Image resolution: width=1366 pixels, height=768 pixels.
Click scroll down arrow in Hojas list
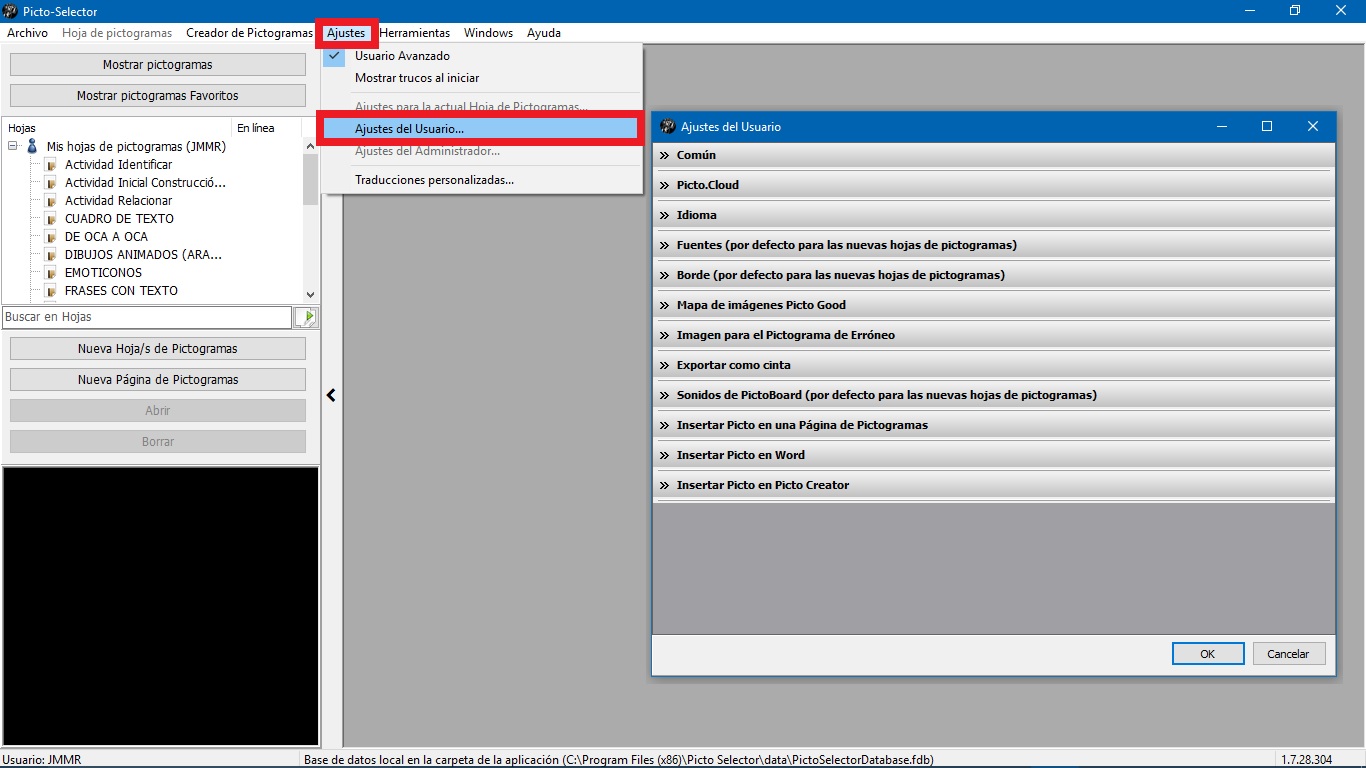[310, 294]
